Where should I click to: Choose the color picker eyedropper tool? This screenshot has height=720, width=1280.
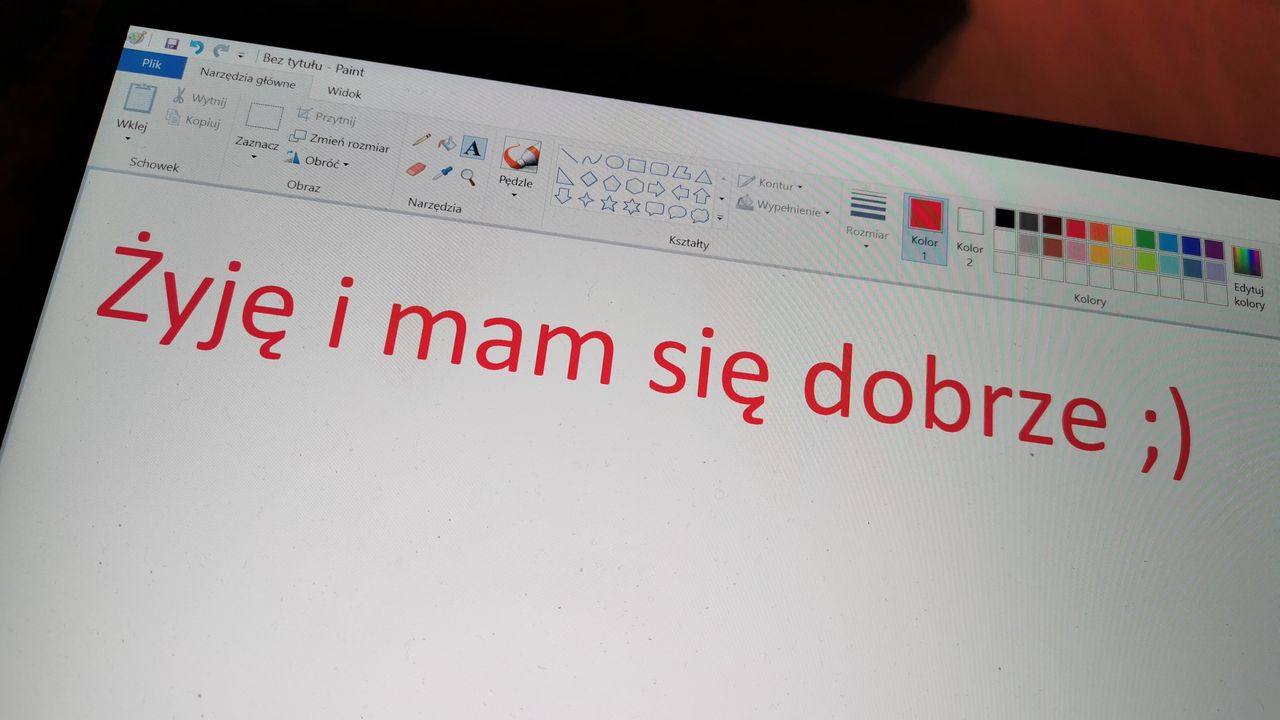[x=443, y=174]
